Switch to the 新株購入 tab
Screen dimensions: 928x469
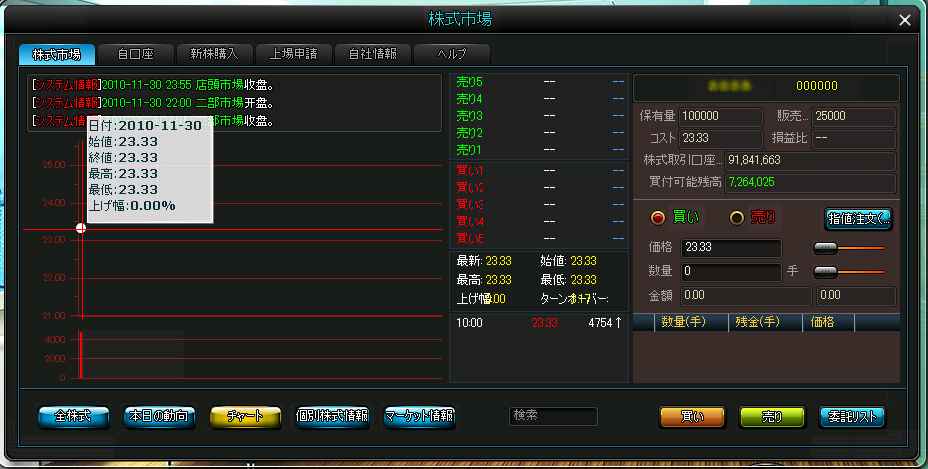pos(214,54)
